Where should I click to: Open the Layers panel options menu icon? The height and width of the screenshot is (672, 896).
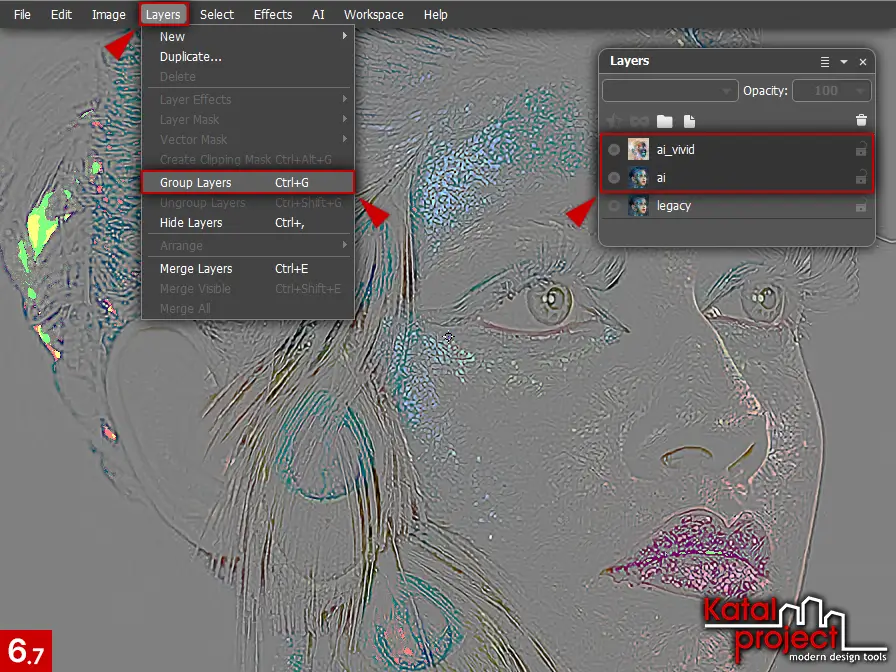point(825,62)
